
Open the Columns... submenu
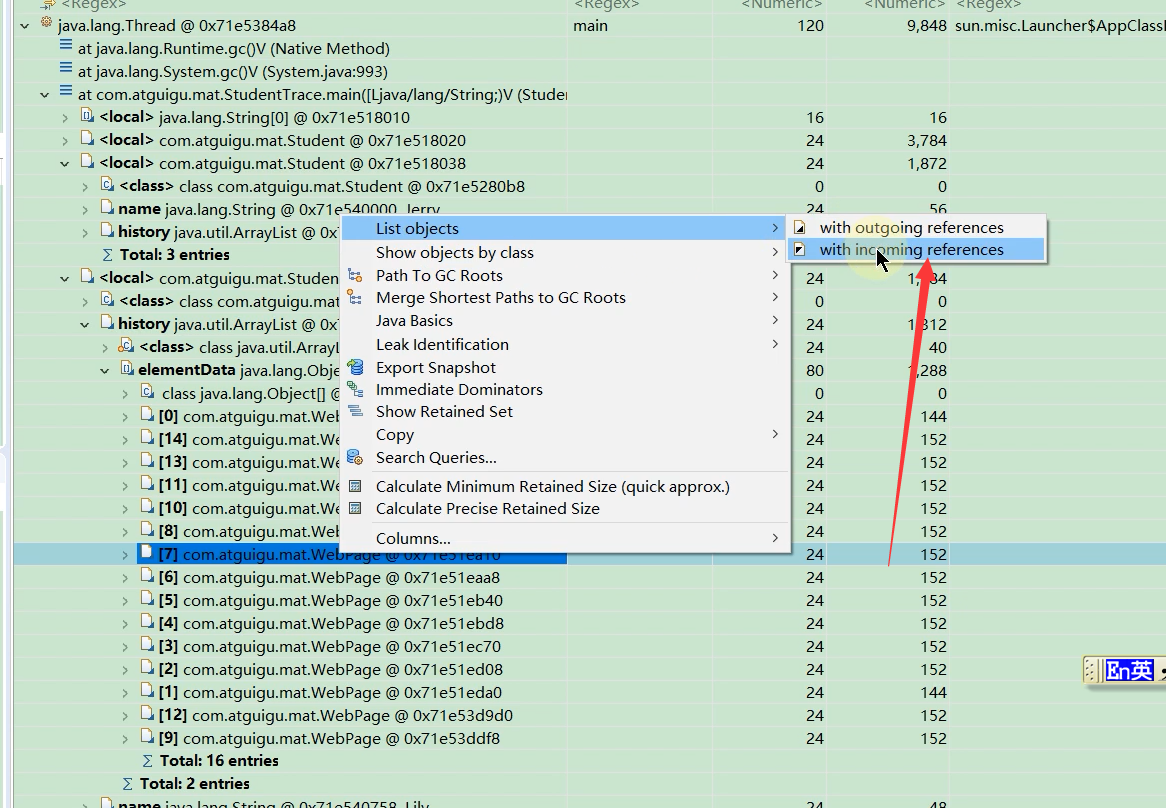coord(564,539)
